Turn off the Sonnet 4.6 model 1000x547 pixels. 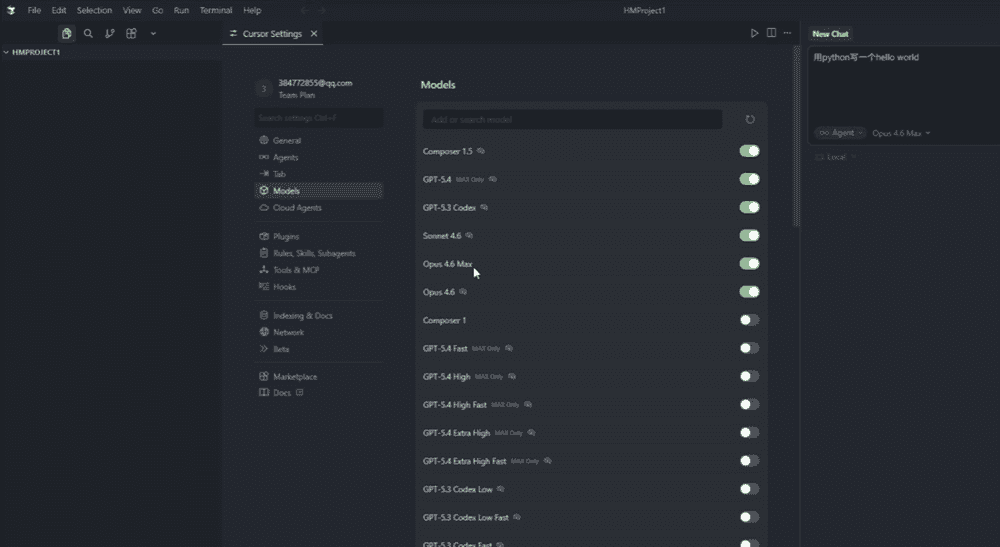pos(749,236)
